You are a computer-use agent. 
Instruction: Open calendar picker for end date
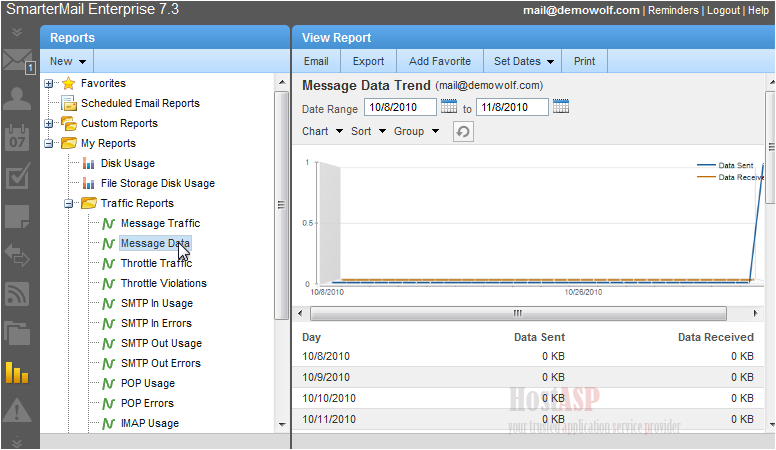click(561, 106)
